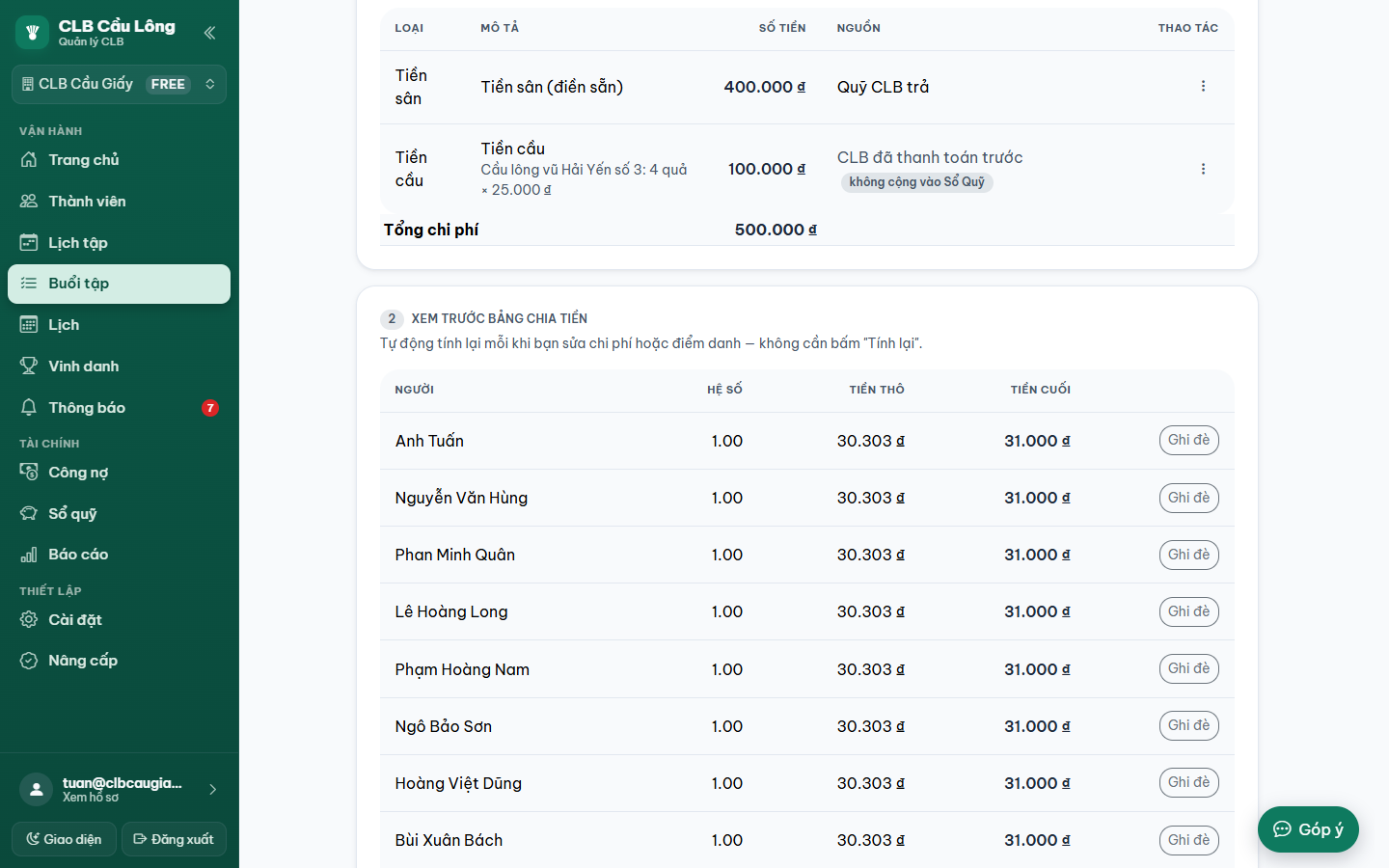Click the 'không cộng vào Sổ Quỹ' tag
Screen dimensions: 1389x868
(917, 182)
